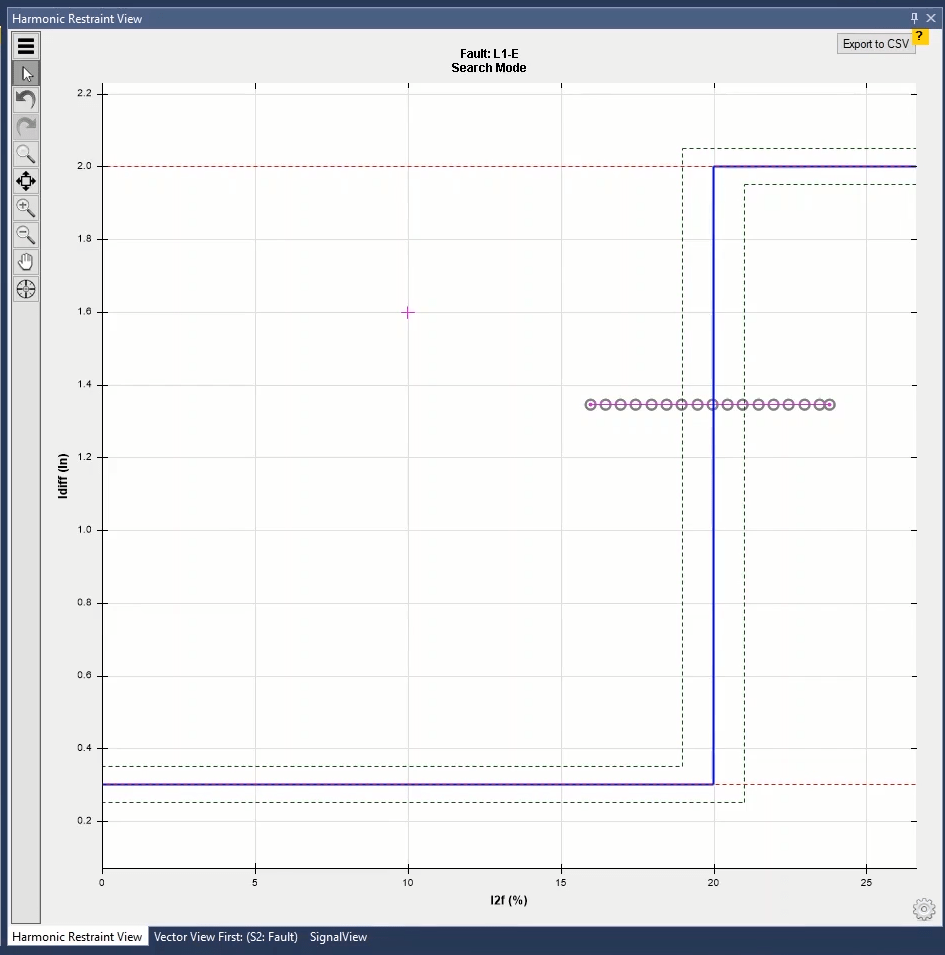
Task: Select the pointer selection tool
Action: tap(26, 73)
